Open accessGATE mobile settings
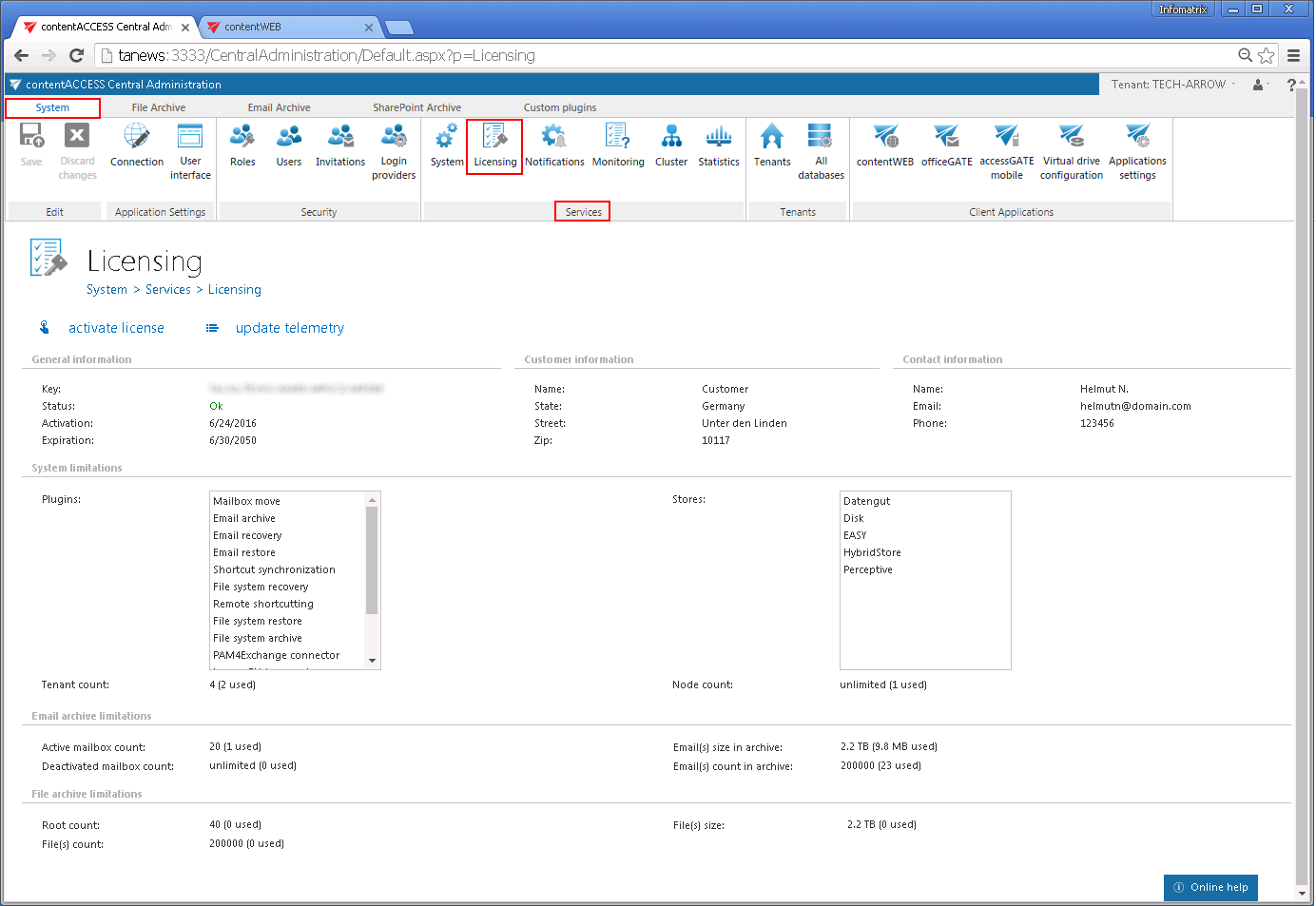The width and height of the screenshot is (1316, 906). point(1007,151)
